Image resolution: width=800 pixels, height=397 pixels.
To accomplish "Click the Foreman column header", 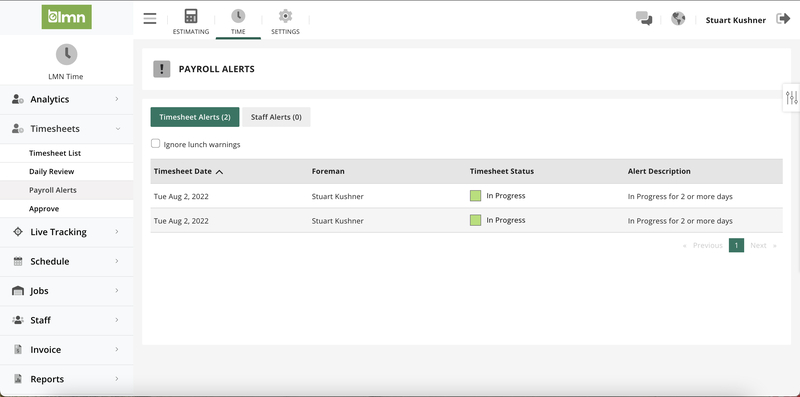I will [x=328, y=171].
